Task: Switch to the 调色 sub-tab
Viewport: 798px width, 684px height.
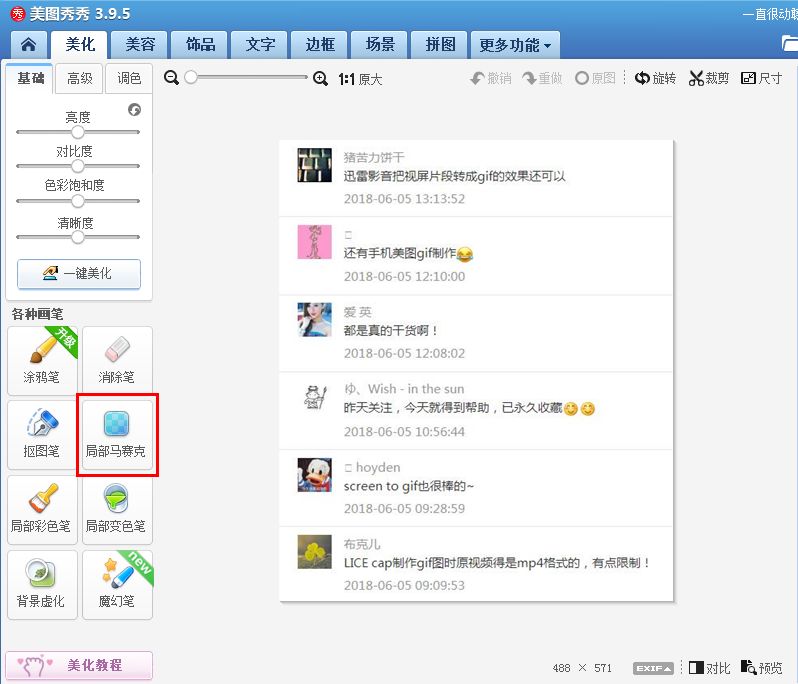Action: (x=130, y=78)
